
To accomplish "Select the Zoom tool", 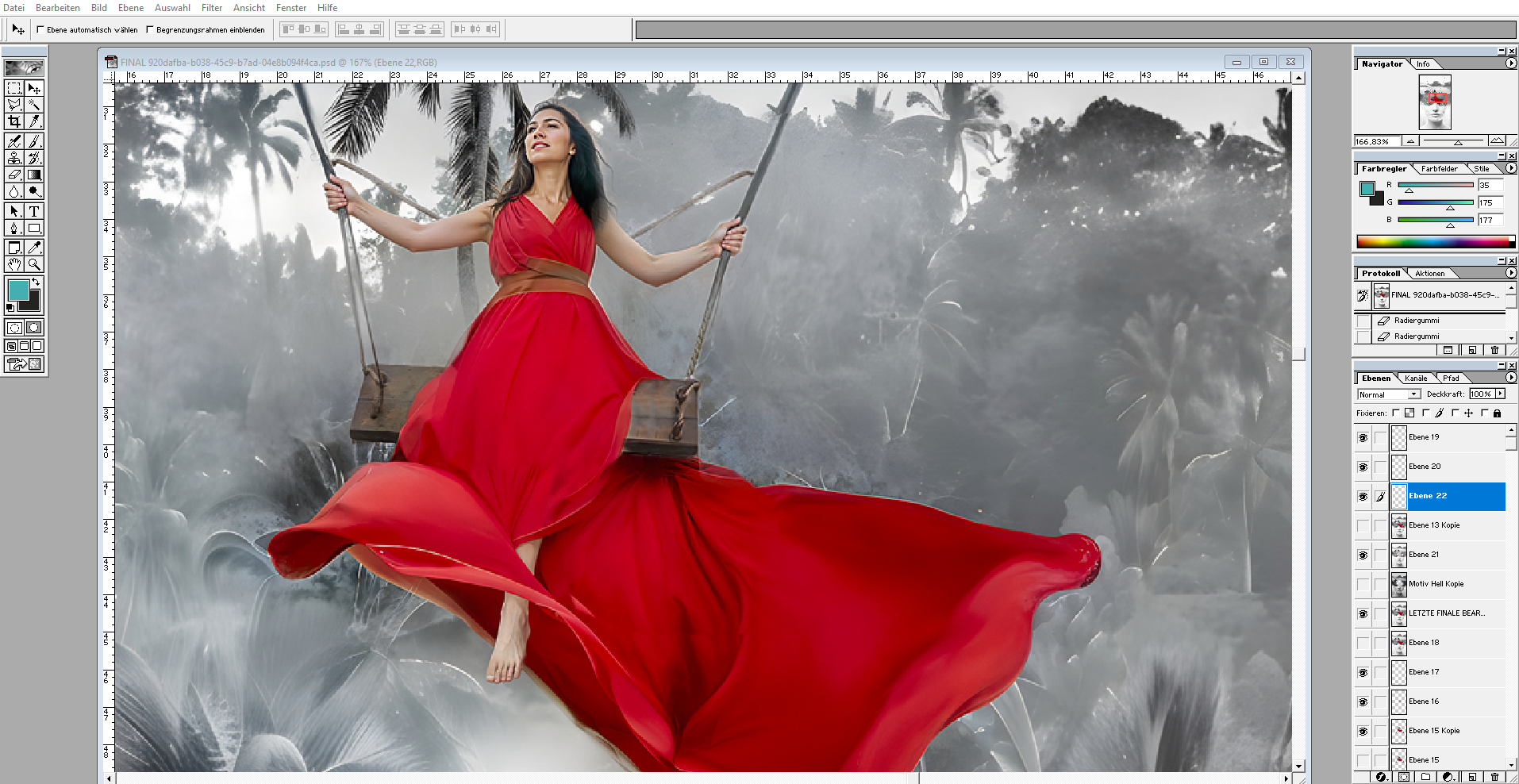I will pyautogui.click(x=34, y=264).
